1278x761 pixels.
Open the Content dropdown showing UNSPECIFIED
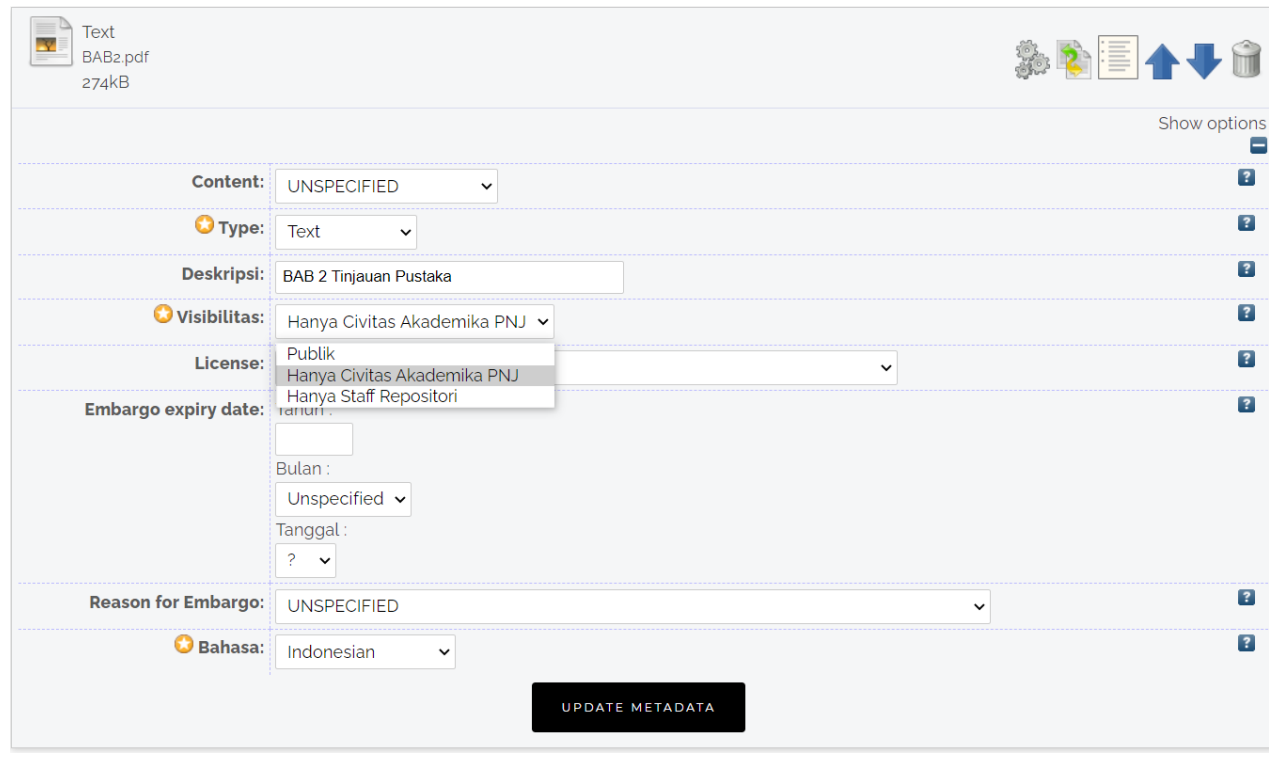click(x=385, y=185)
